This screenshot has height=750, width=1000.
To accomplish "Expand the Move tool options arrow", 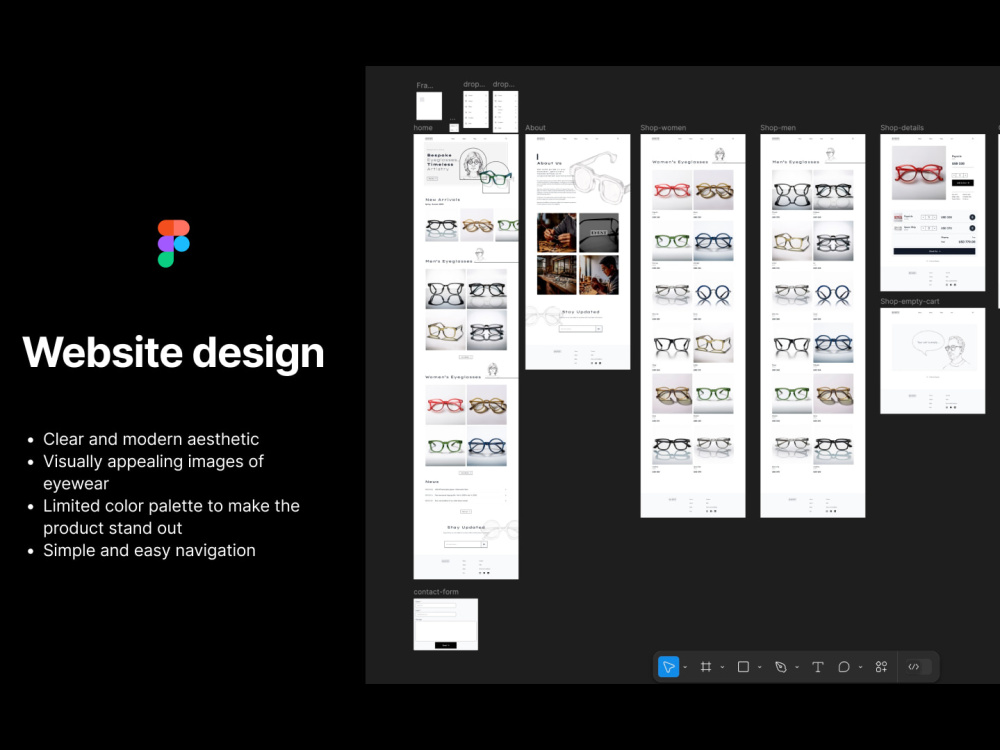I will [685, 667].
